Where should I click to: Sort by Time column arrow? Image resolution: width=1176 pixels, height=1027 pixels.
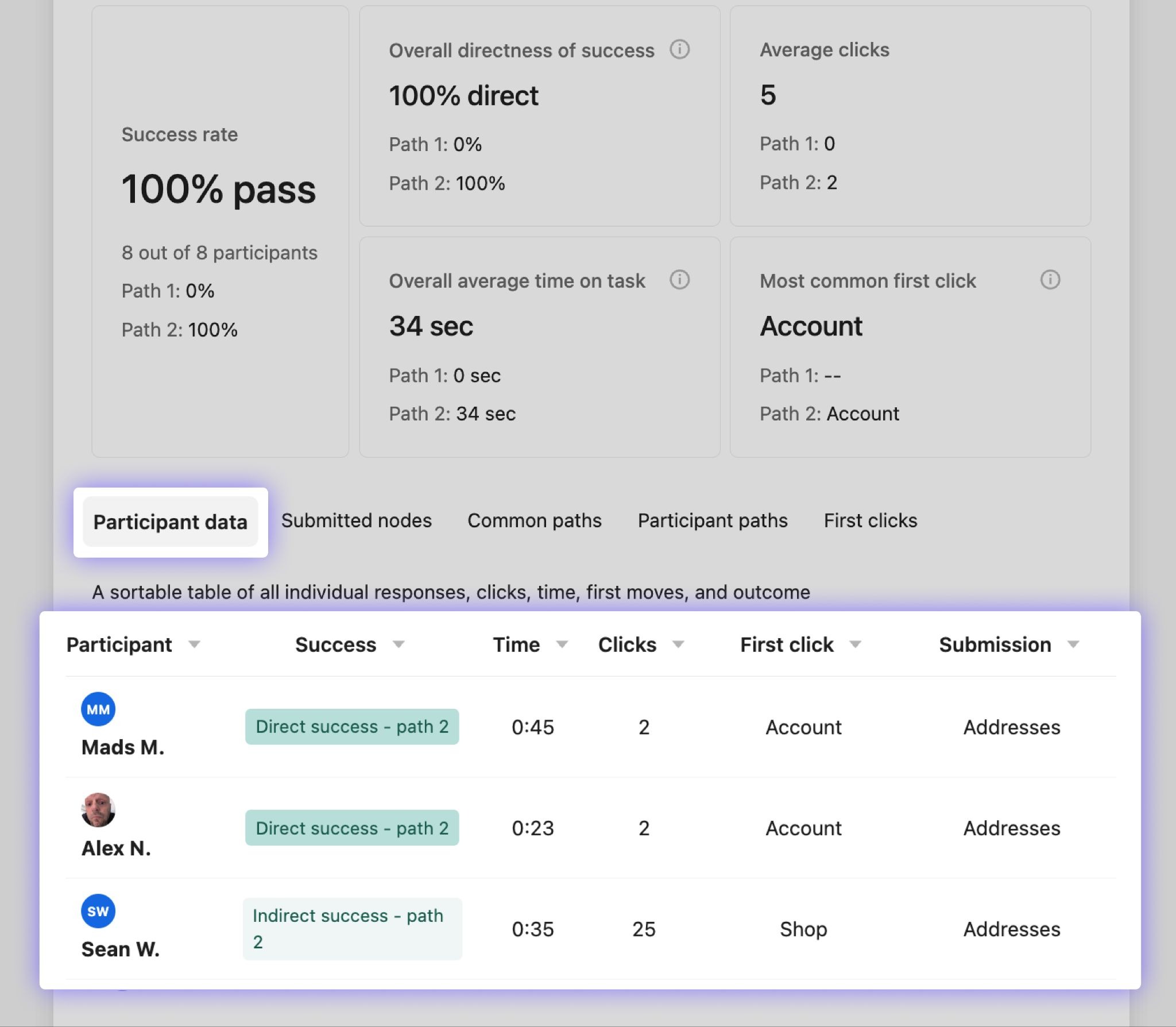(x=562, y=644)
